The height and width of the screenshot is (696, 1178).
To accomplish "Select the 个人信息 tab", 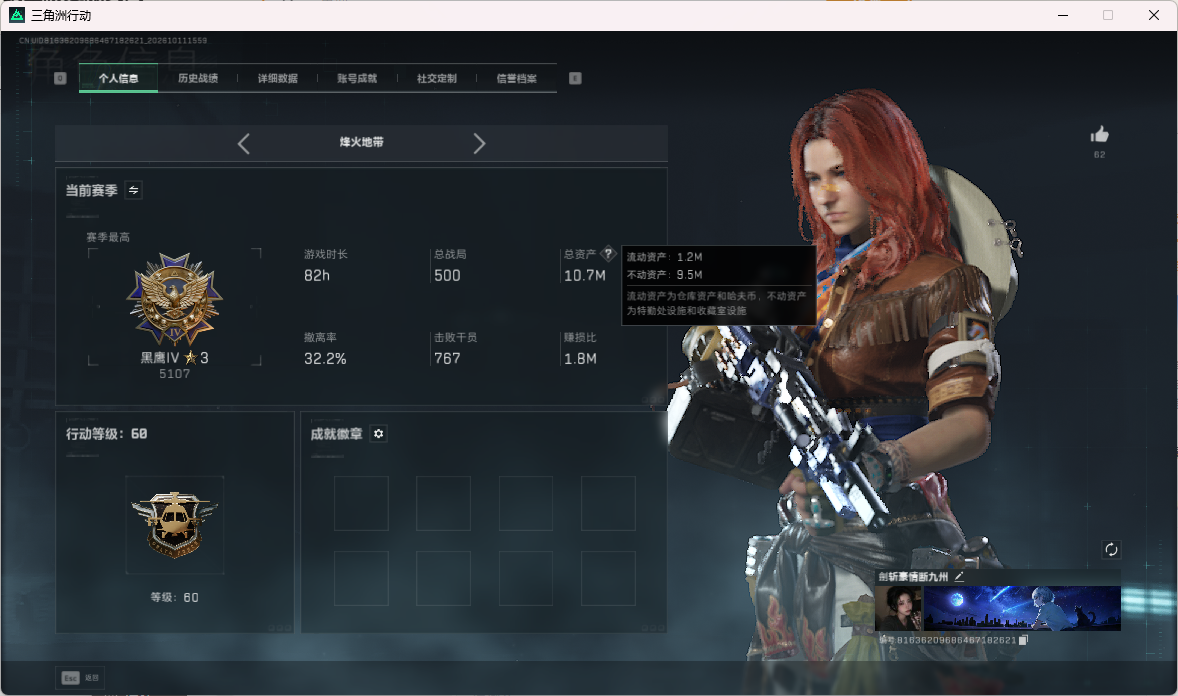I will pyautogui.click(x=118, y=78).
